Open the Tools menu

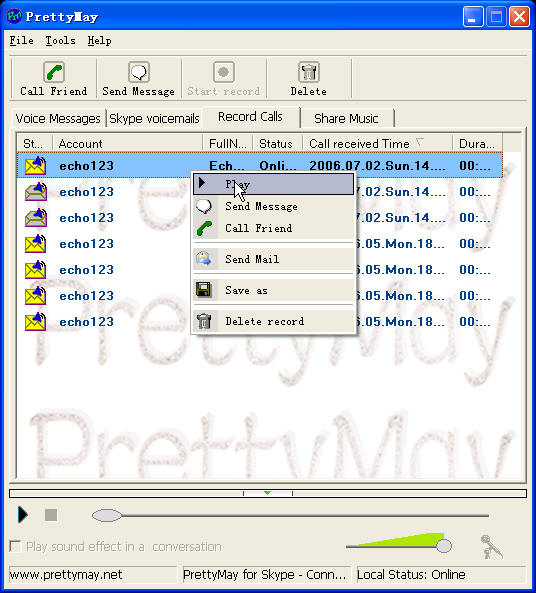click(x=60, y=40)
